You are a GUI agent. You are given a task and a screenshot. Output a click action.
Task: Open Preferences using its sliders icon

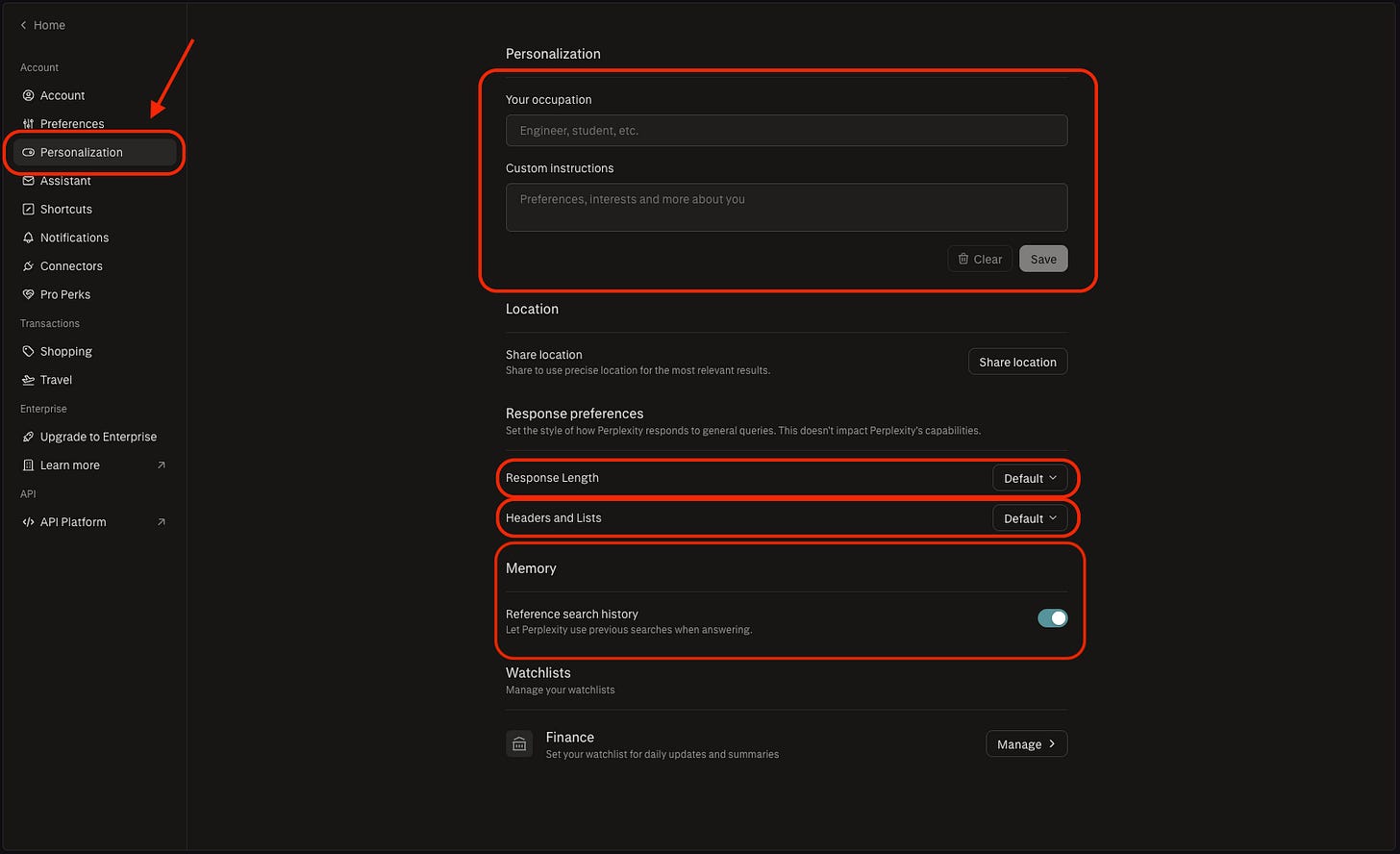coord(28,123)
